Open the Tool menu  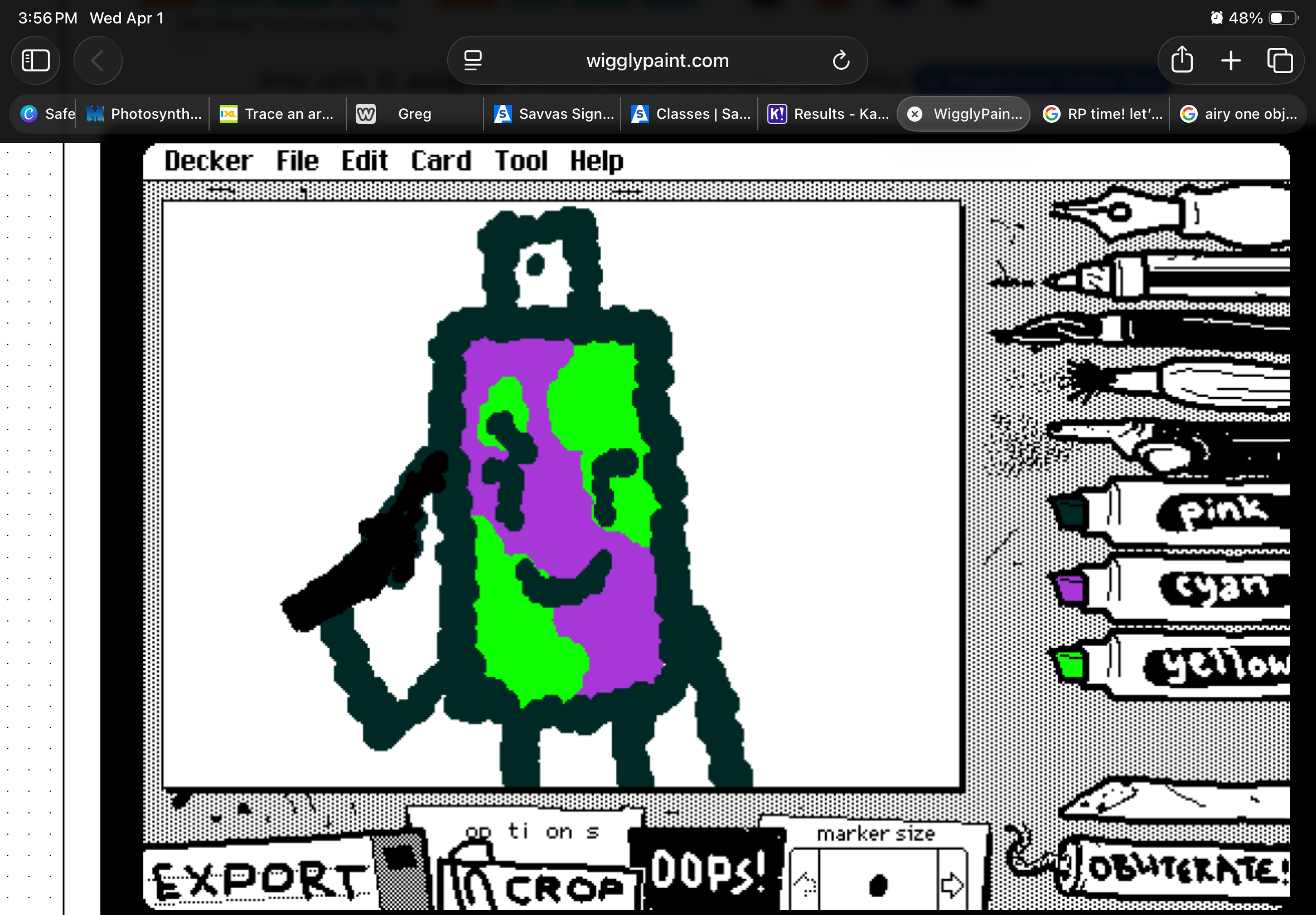(x=520, y=161)
